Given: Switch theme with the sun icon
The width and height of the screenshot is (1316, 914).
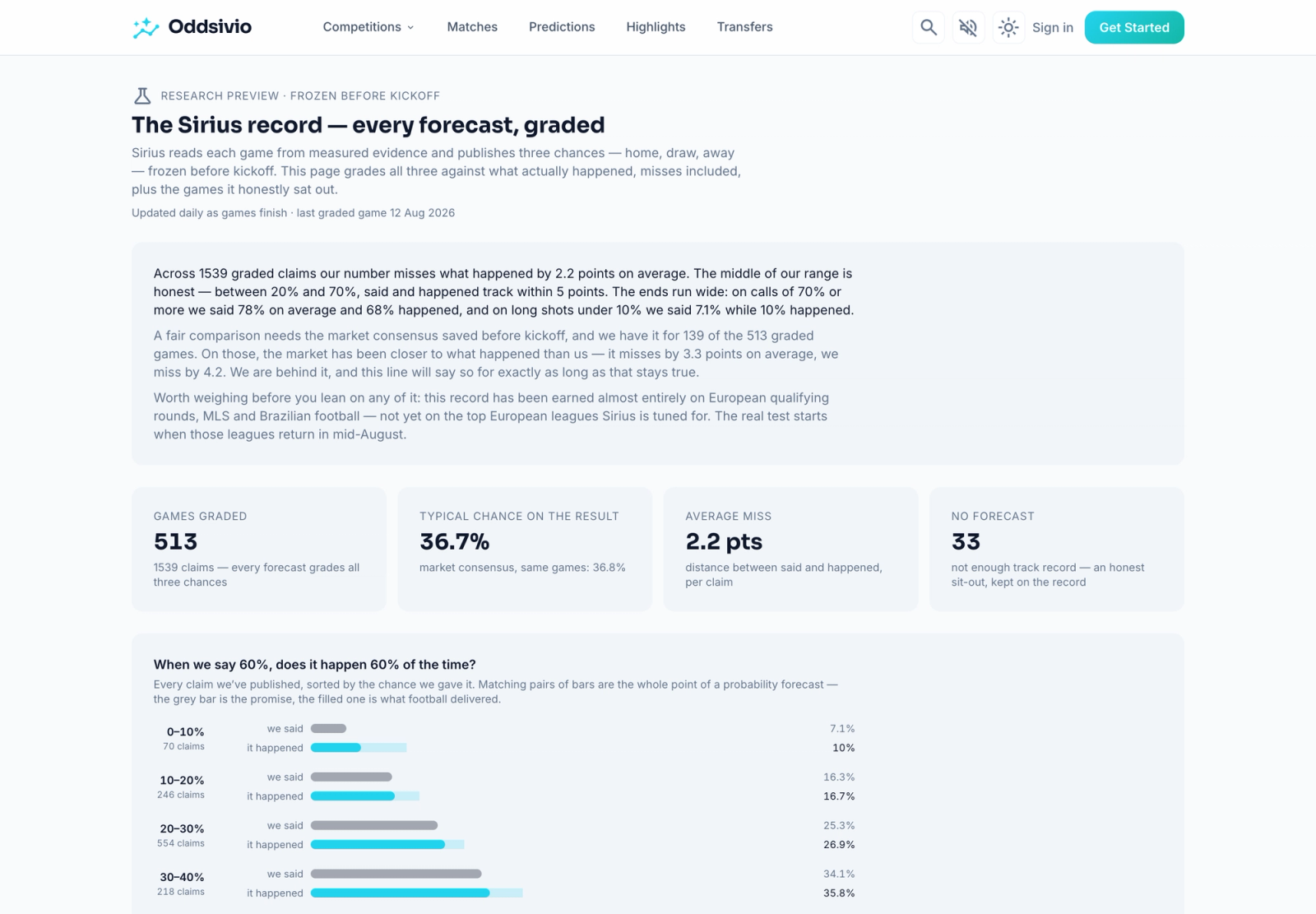Looking at the screenshot, I should pyautogui.click(x=1008, y=27).
